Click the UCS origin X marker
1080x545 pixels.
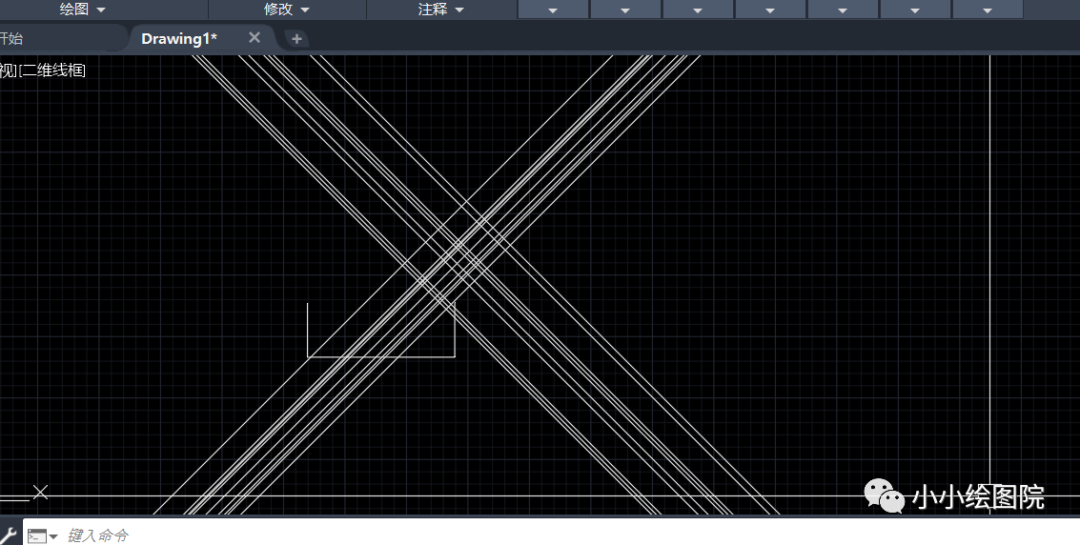pyautogui.click(x=40, y=491)
